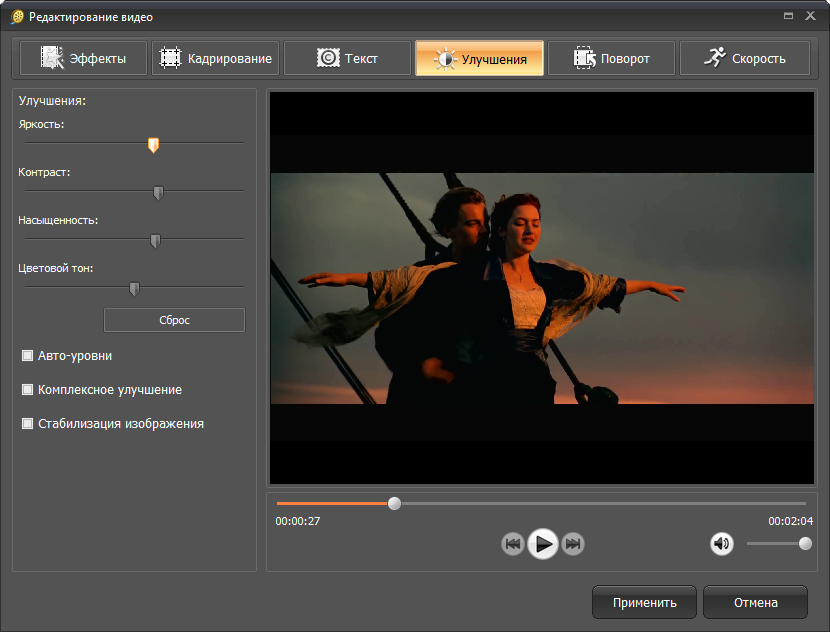Image resolution: width=830 pixels, height=632 pixels.
Task: Jump to the previous frame button
Action: [512, 544]
